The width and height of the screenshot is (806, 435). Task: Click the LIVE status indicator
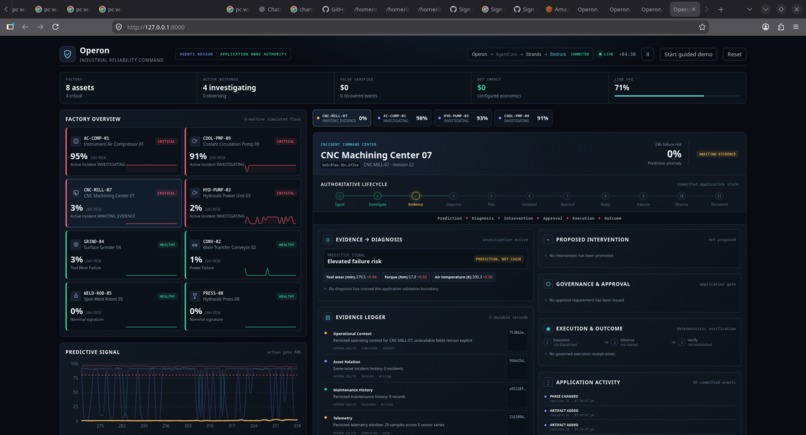click(x=606, y=54)
